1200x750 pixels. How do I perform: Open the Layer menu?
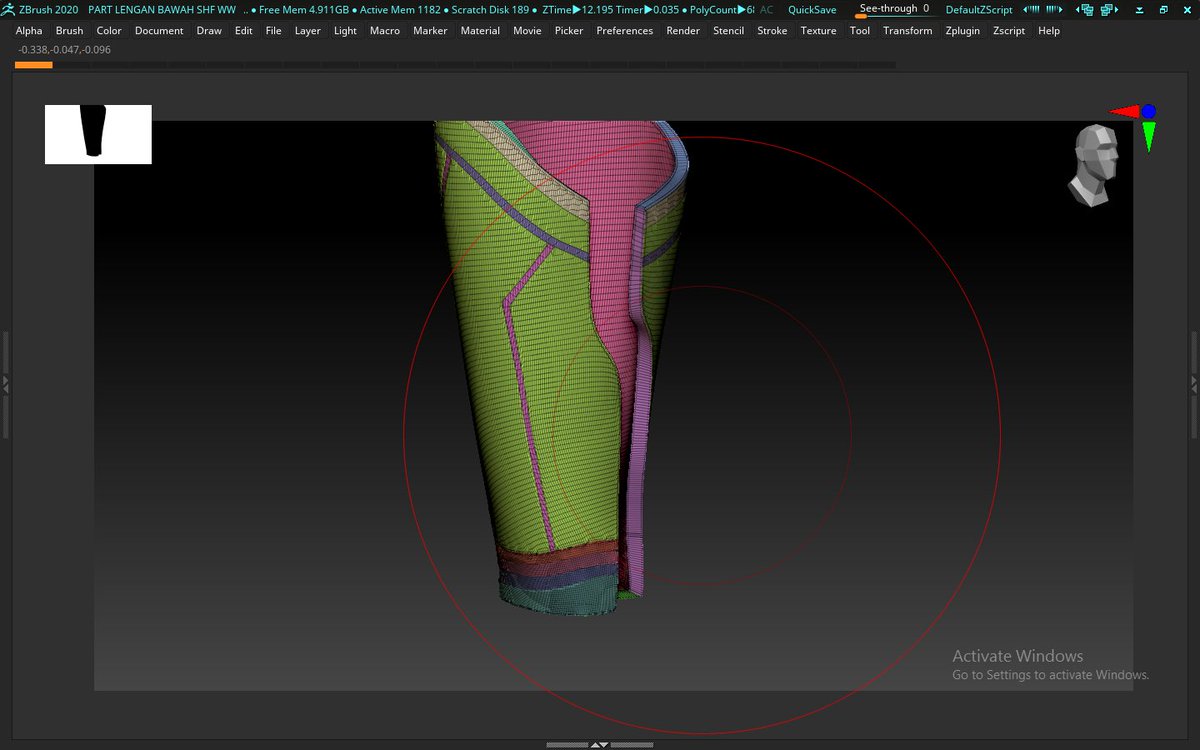tap(308, 31)
